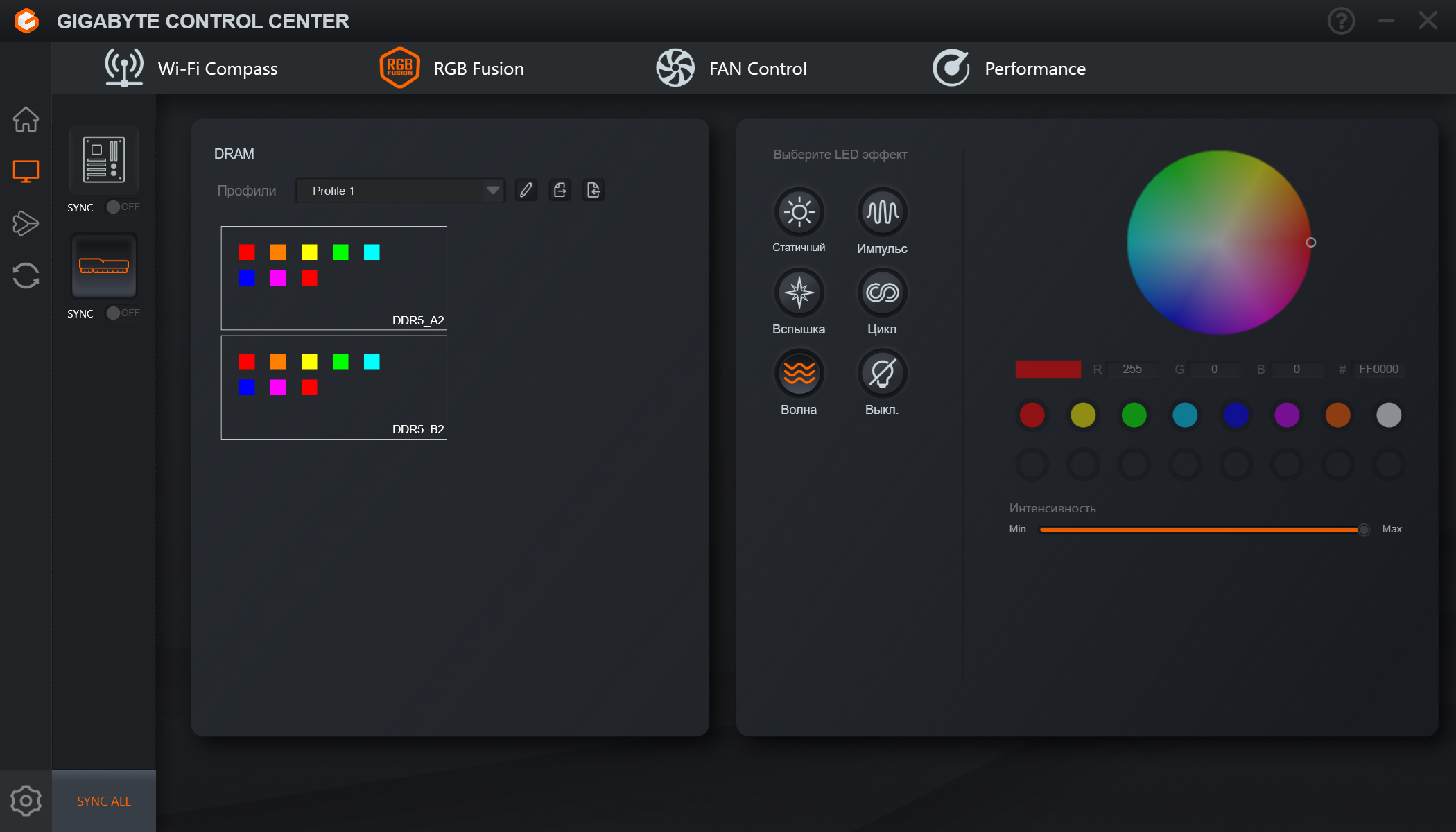Click the hex color FF0000 field

pyautogui.click(x=1378, y=369)
